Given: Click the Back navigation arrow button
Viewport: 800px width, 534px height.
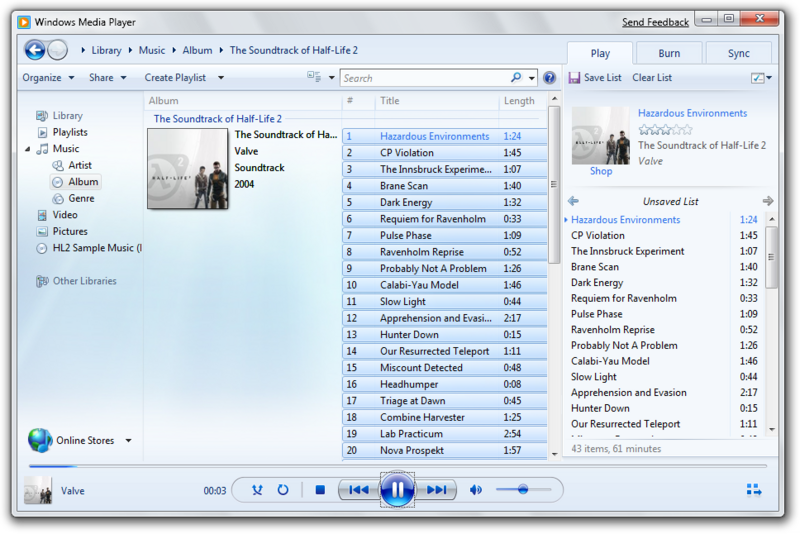Looking at the screenshot, I should click(35, 50).
